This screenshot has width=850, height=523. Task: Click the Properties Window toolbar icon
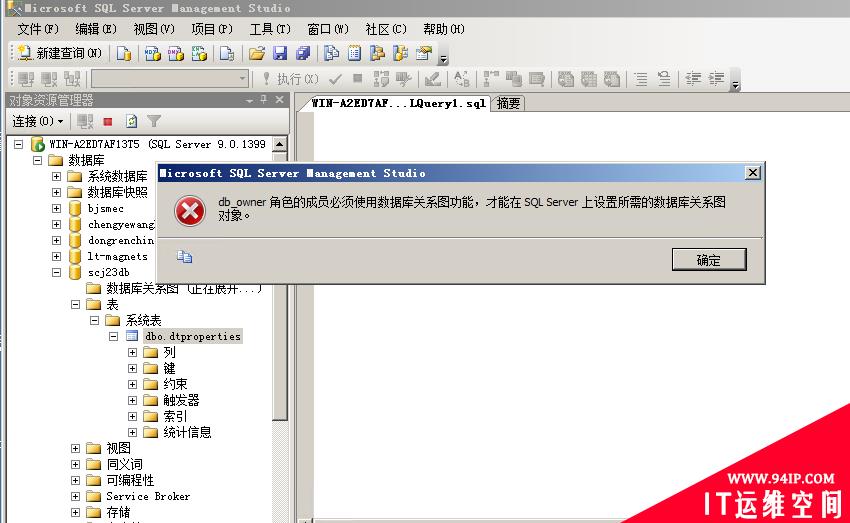tap(424, 53)
